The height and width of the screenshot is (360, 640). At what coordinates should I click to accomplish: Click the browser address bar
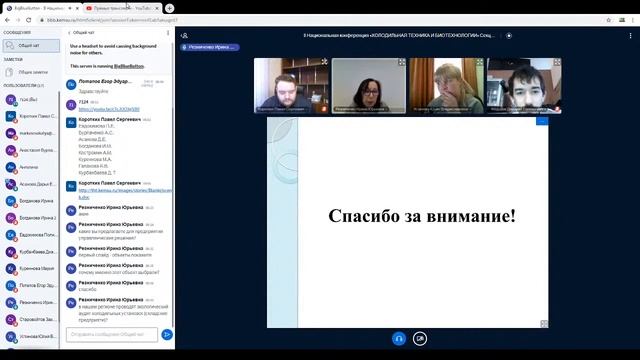[x=318, y=20]
